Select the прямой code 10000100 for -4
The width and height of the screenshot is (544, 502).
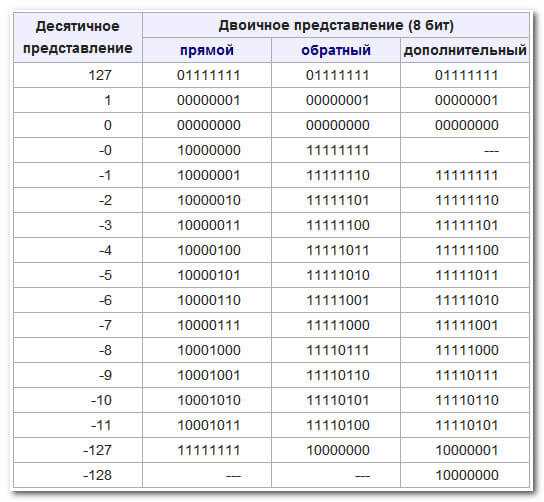tap(209, 250)
